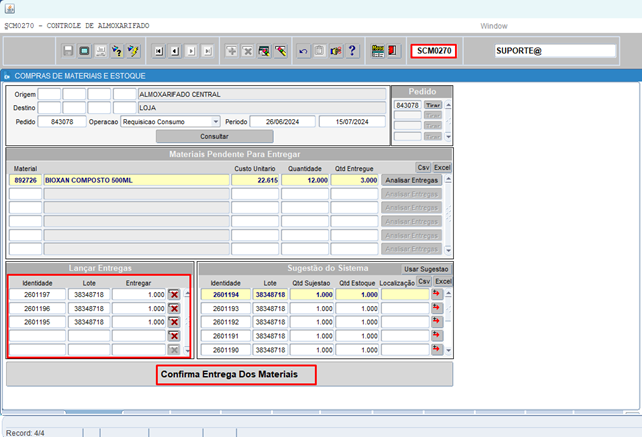Click Usar Sugestao button
642x437 pixels.
click(426, 269)
